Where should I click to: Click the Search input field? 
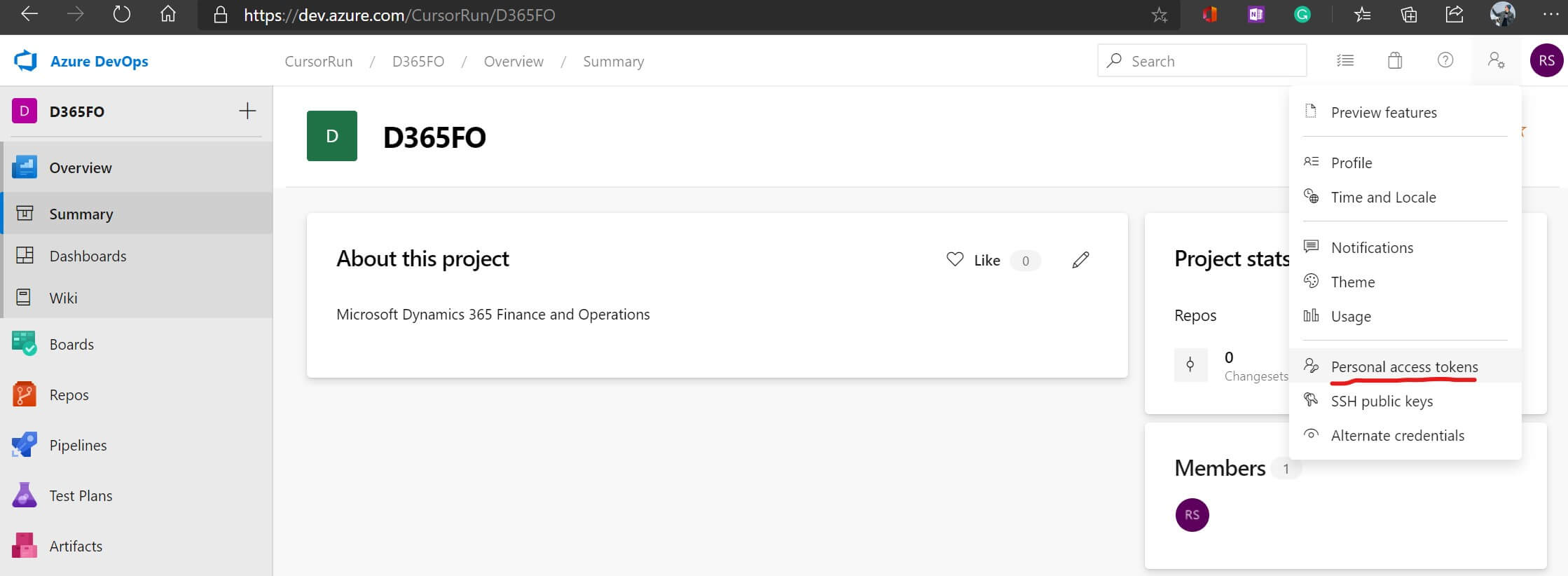coord(1202,61)
